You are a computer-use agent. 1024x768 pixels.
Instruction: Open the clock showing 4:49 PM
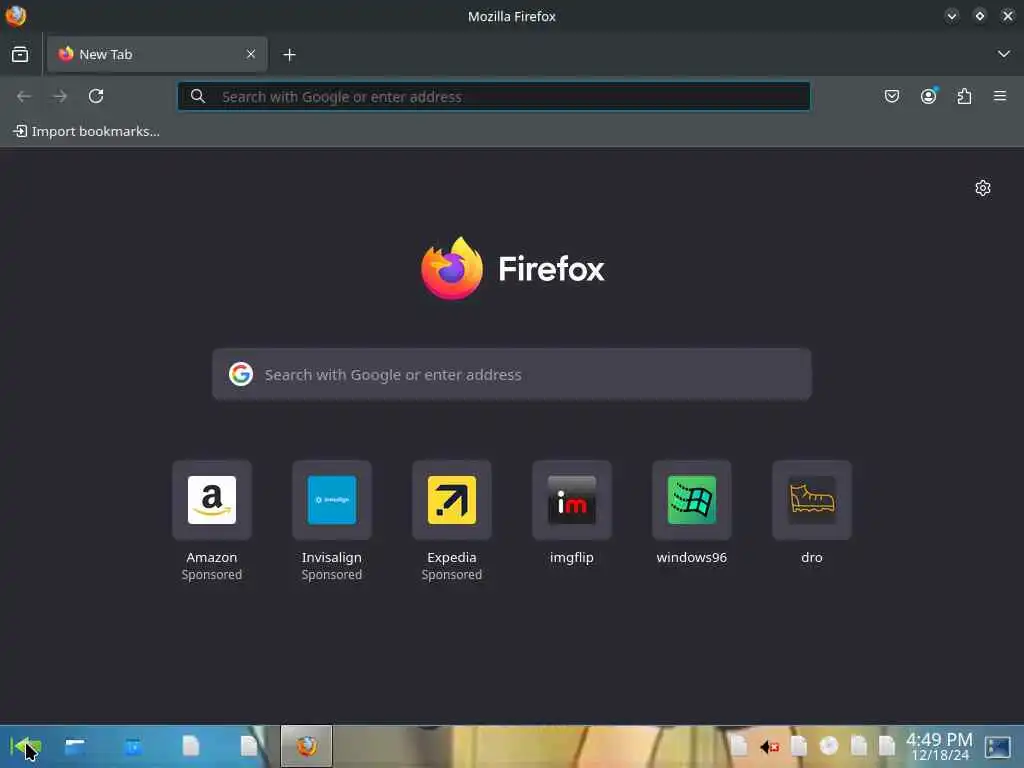[x=939, y=746]
